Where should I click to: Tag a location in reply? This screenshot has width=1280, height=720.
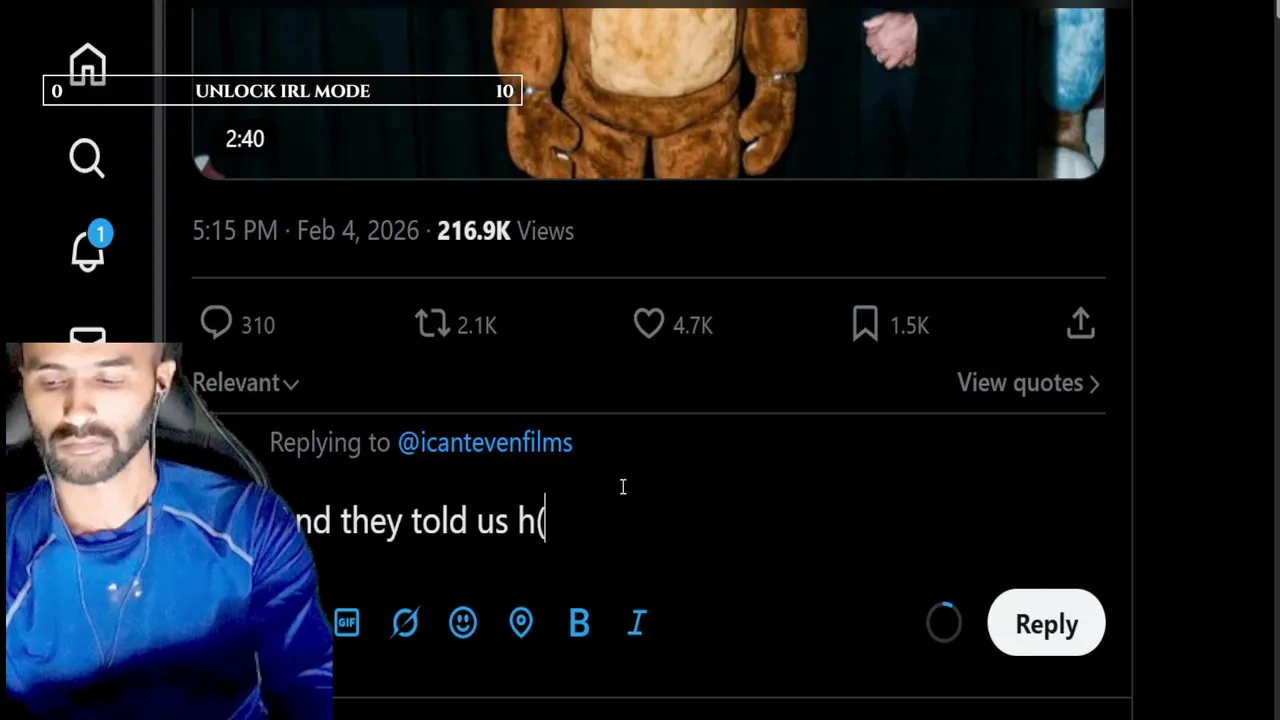coord(521,623)
